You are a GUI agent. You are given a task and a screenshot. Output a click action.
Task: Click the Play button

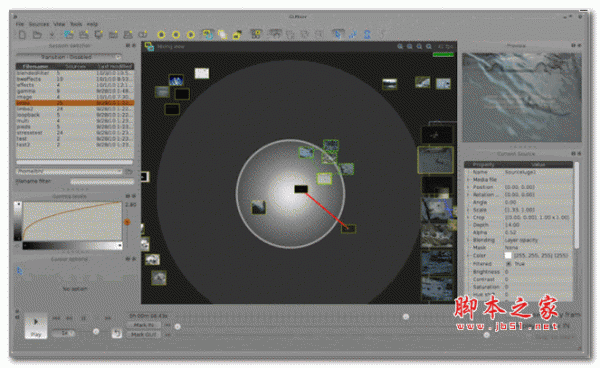(36, 326)
